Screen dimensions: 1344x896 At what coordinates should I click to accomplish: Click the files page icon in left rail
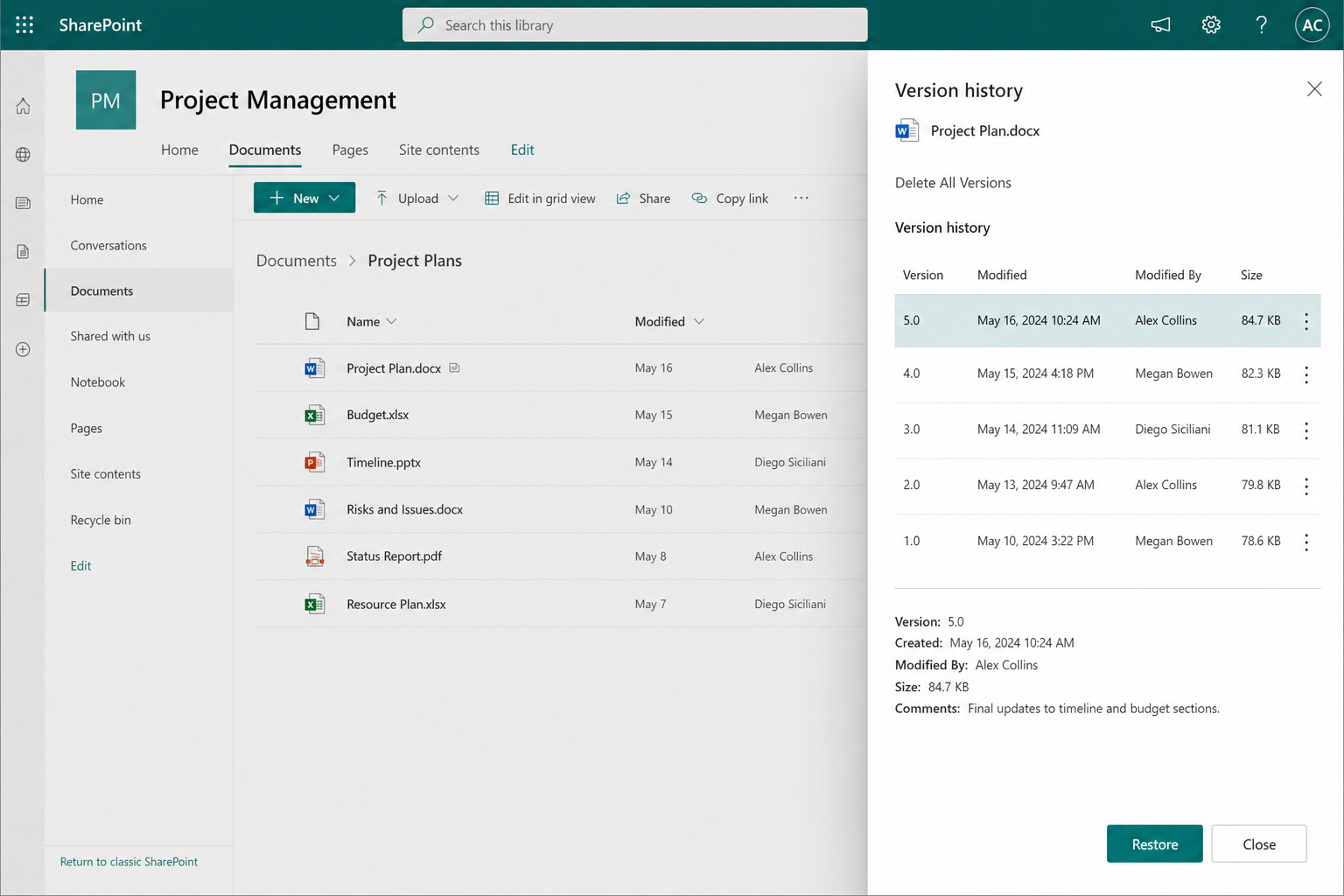(23, 252)
